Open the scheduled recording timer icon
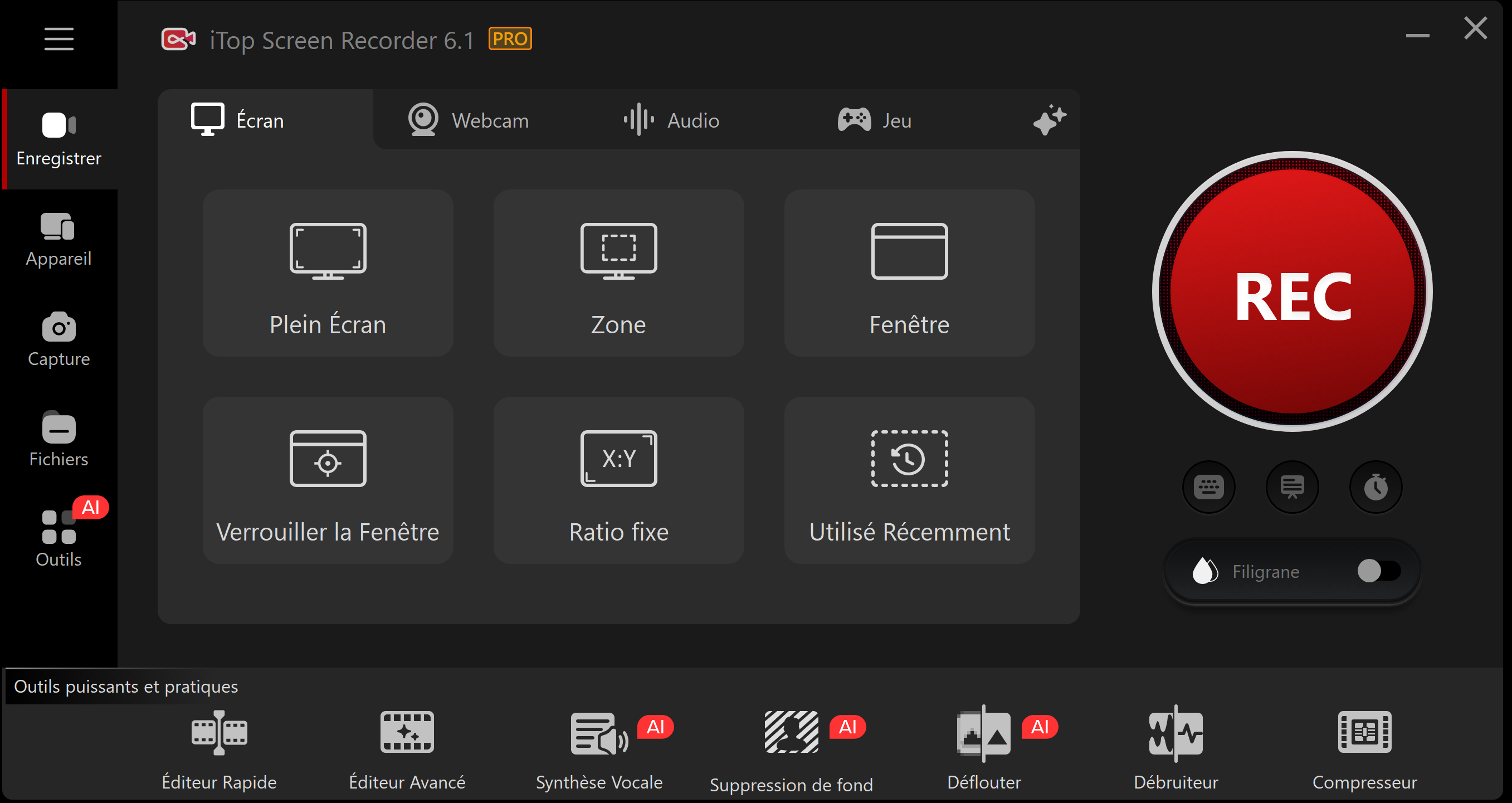1512x803 pixels. 1376,487
